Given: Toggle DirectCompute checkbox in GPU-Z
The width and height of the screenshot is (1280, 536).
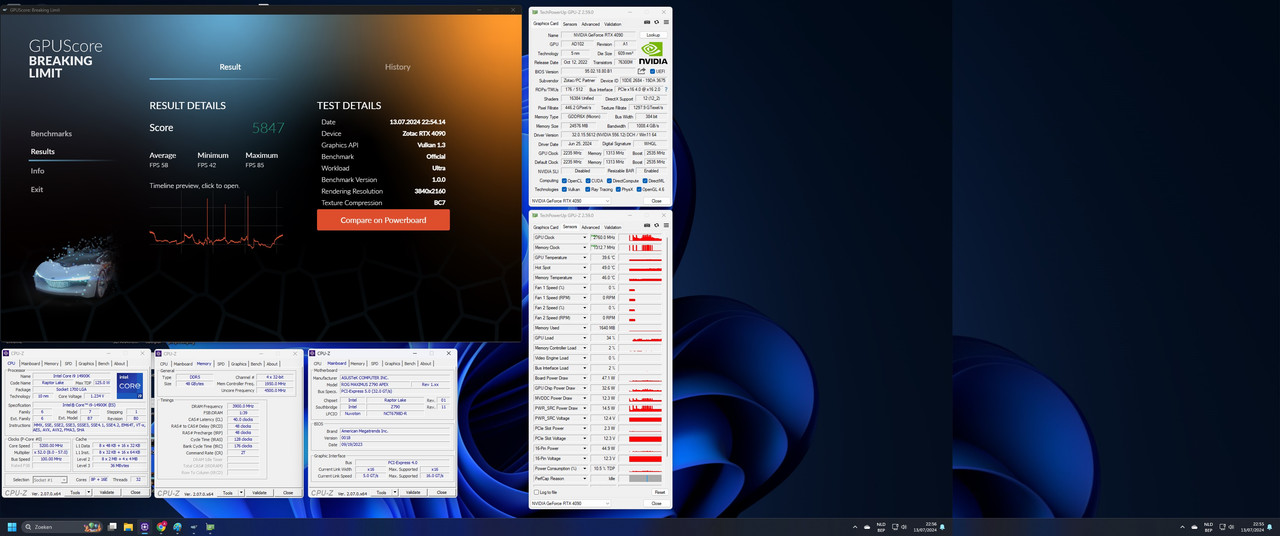Looking at the screenshot, I should pyautogui.click(x=609, y=181).
